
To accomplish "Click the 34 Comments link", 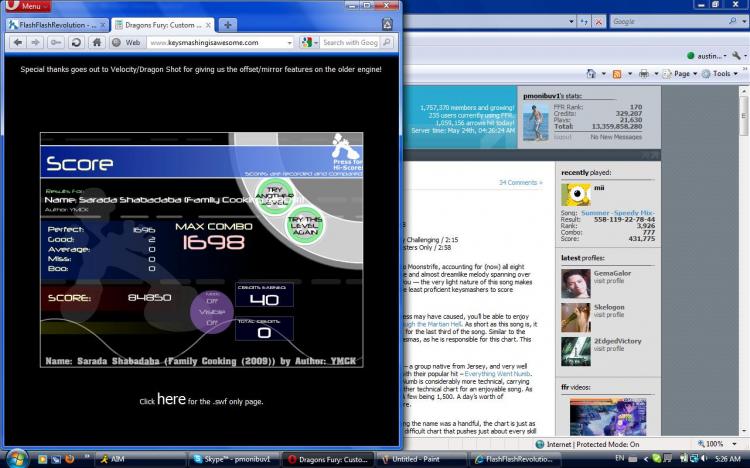I will (520, 182).
